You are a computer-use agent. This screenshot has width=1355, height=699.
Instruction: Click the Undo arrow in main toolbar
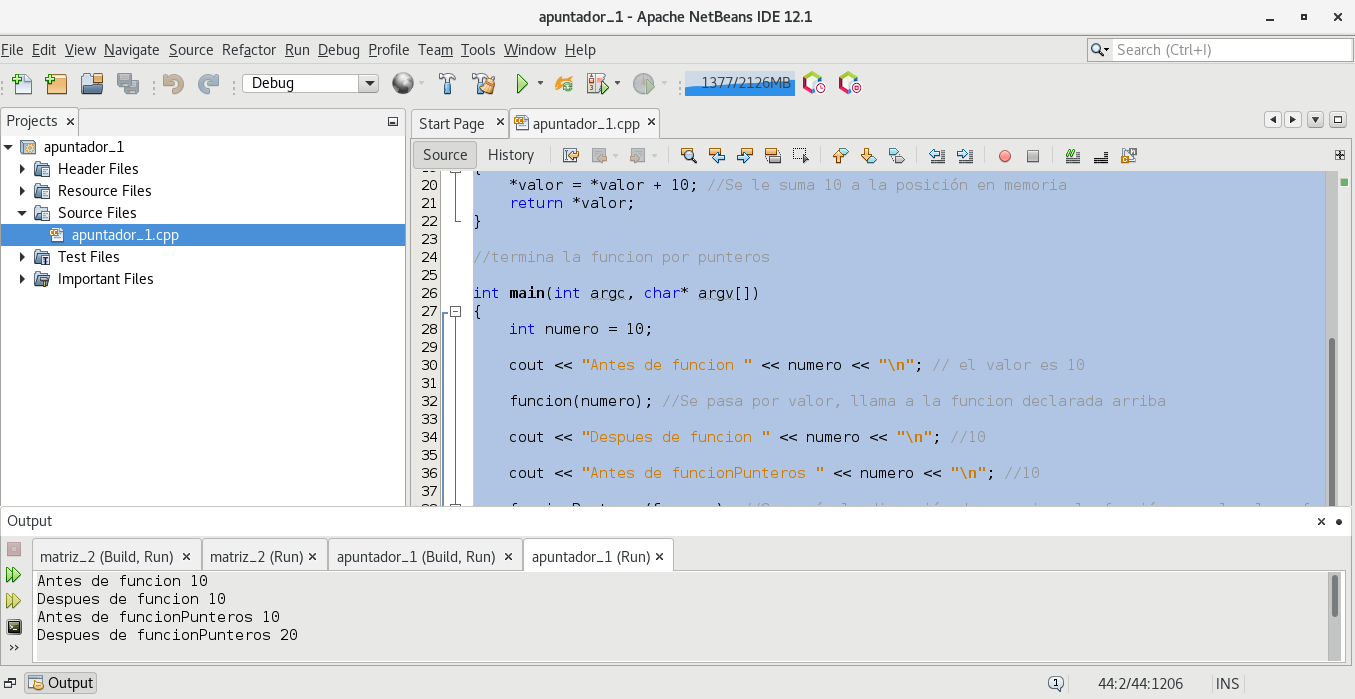pos(173,84)
